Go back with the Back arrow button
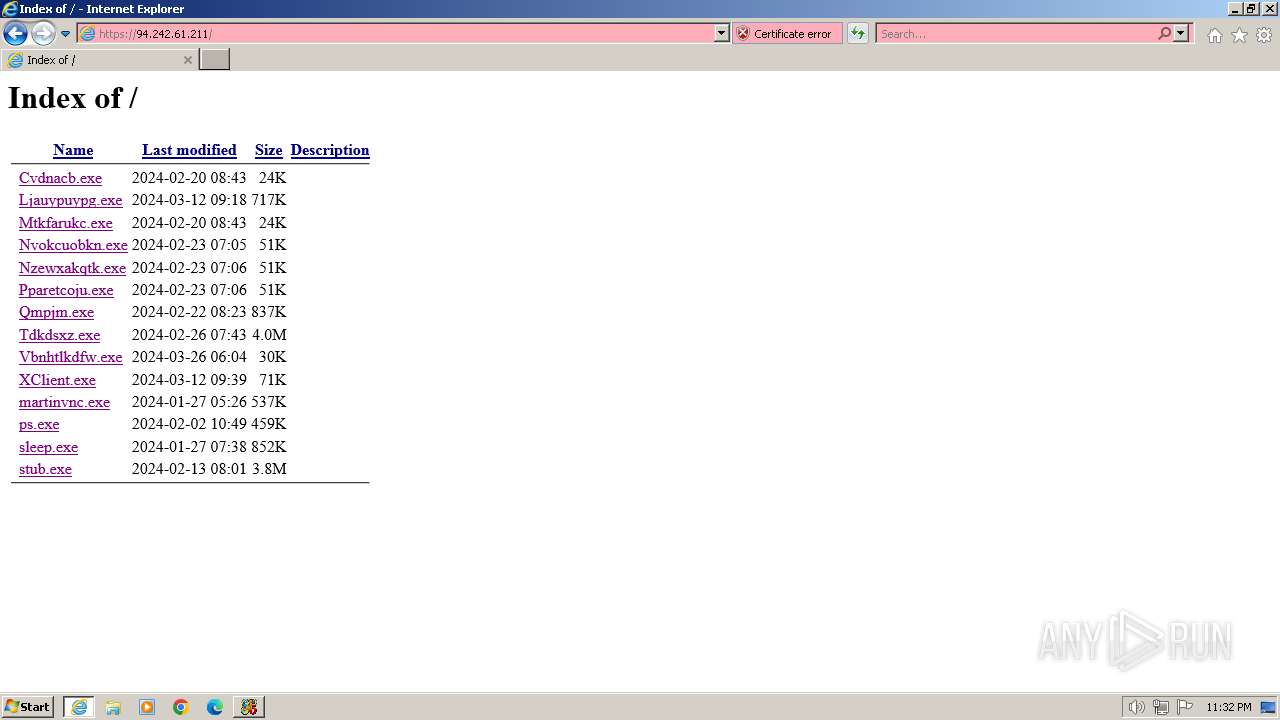 tap(15, 34)
